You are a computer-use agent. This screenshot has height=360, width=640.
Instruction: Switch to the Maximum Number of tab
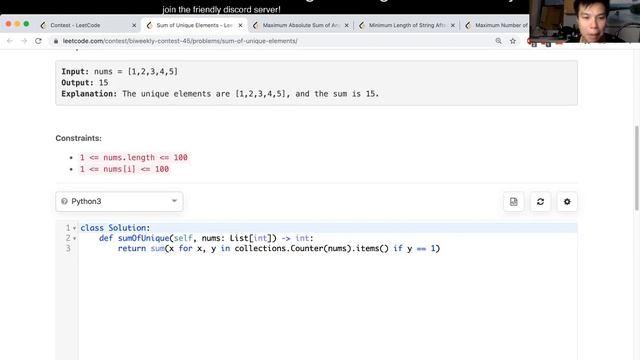click(x=496, y=25)
